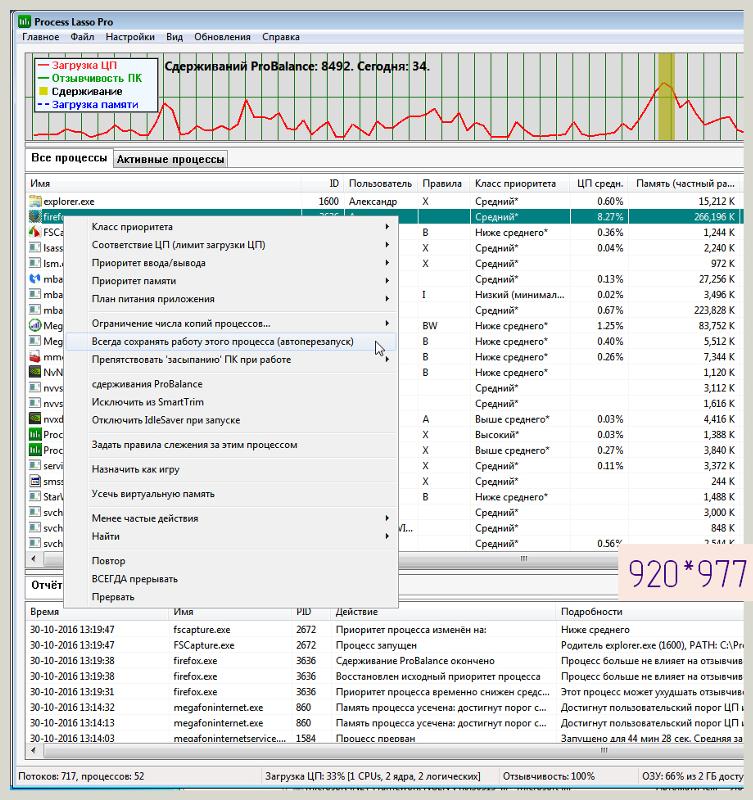Image resolution: width=753 pixels, height=800 pixels.
Task: Open the Обновления menu
Action: pos(222,37)
